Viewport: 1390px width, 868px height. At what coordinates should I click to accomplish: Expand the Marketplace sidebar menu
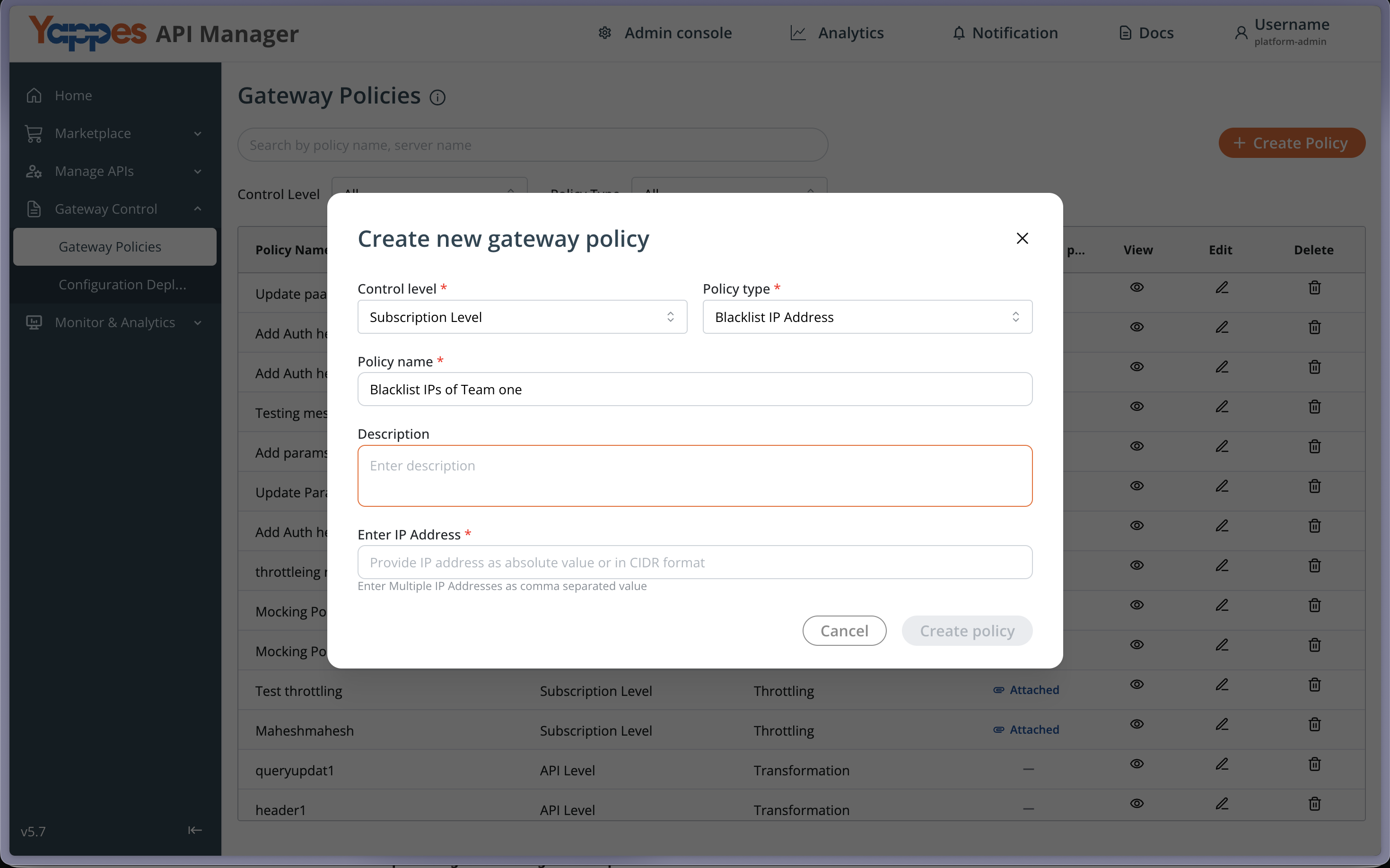pyautogui.click(x=115, y=133)
